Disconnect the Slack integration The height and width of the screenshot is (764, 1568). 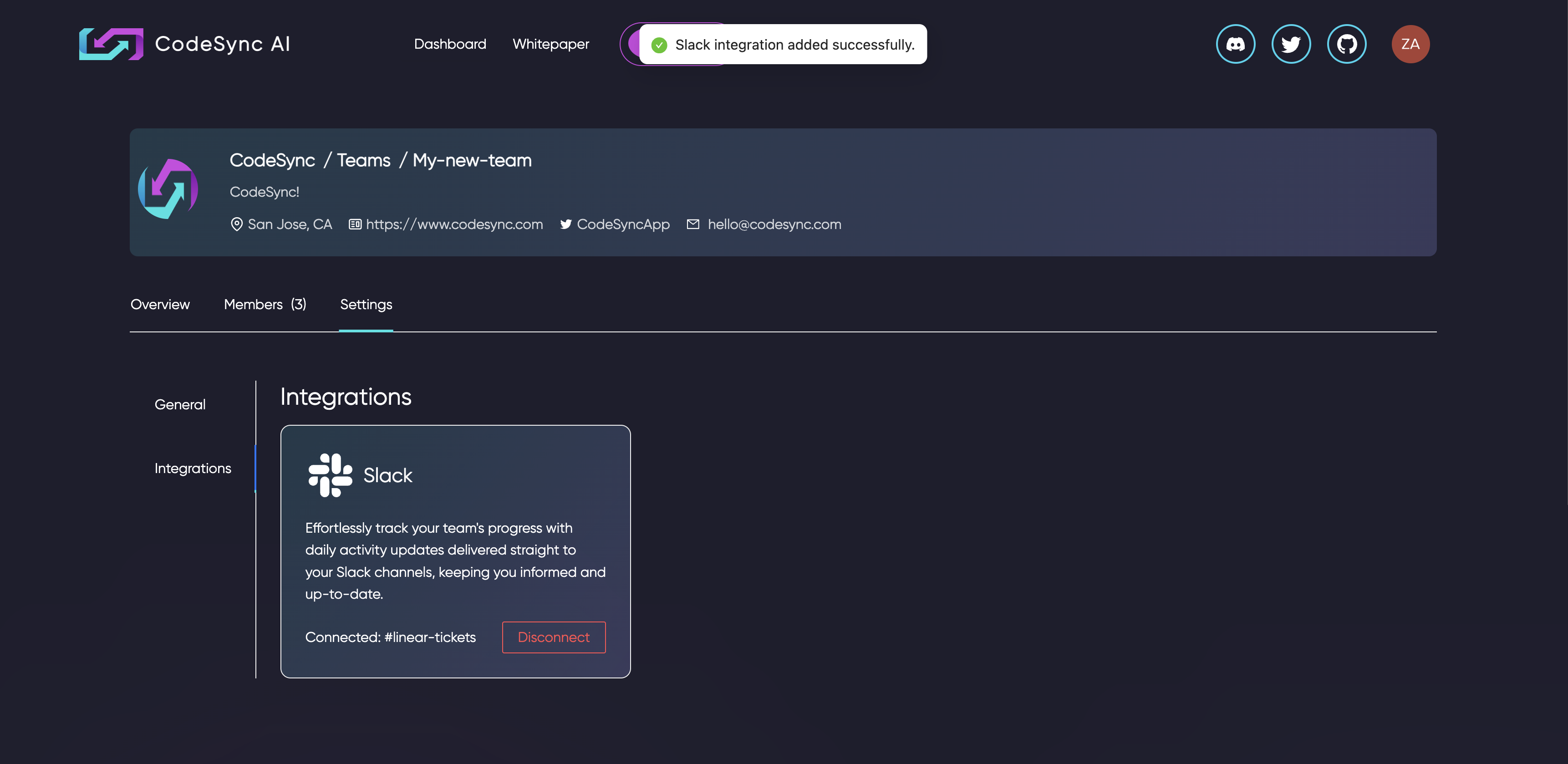(553, 637)
